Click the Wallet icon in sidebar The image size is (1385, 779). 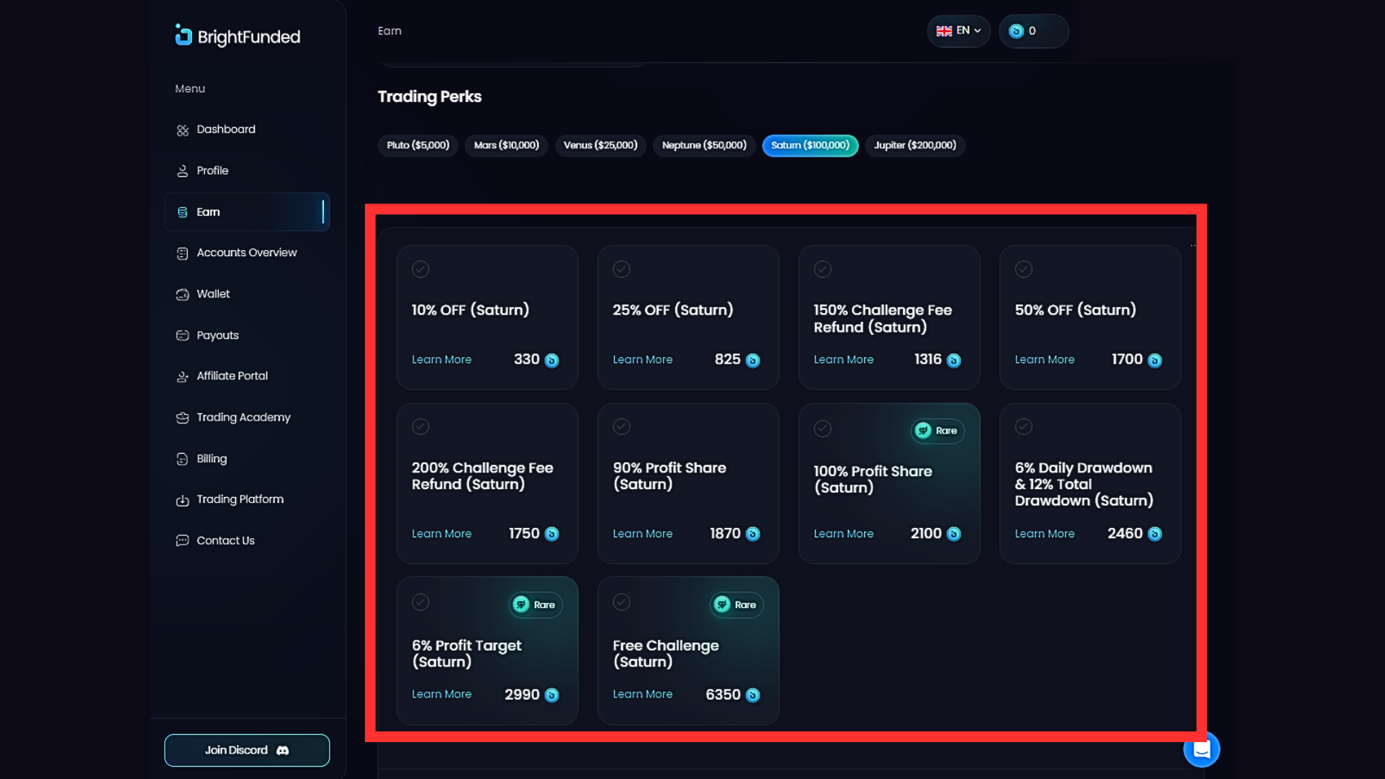click(182, 294)
